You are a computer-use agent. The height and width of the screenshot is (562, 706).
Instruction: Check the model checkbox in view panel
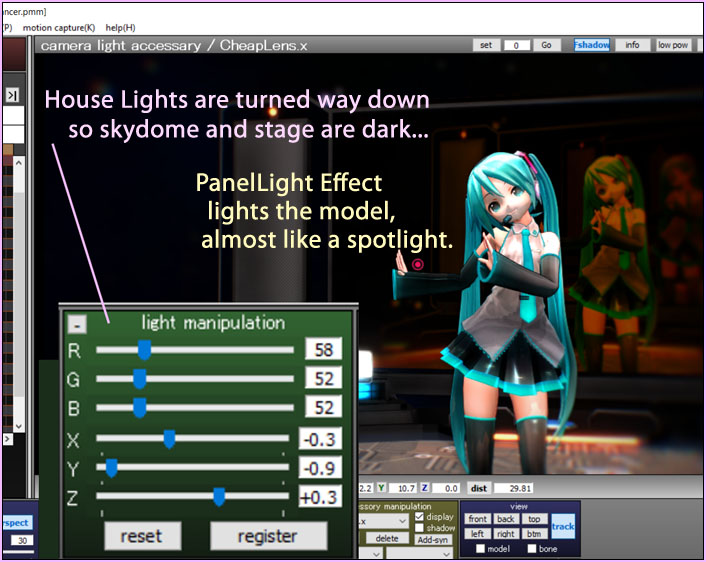pos(481,548)
